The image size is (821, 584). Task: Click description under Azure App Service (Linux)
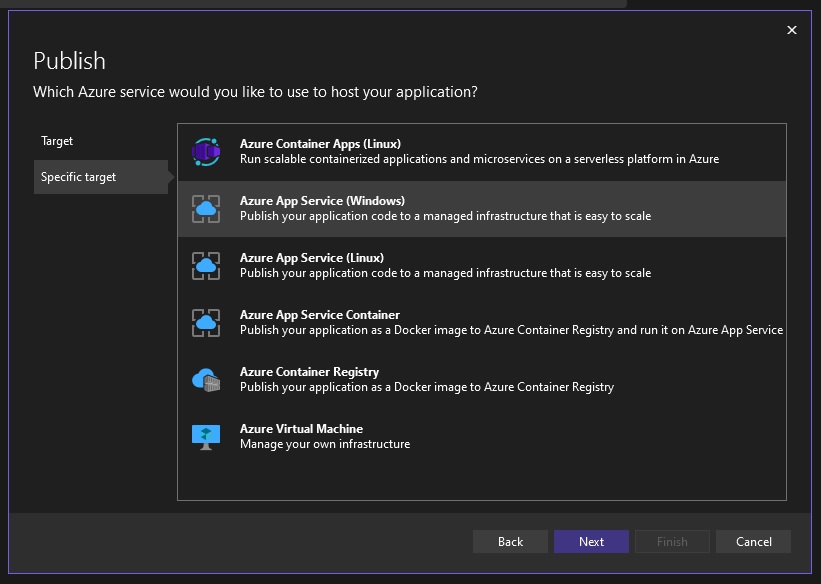445,273
